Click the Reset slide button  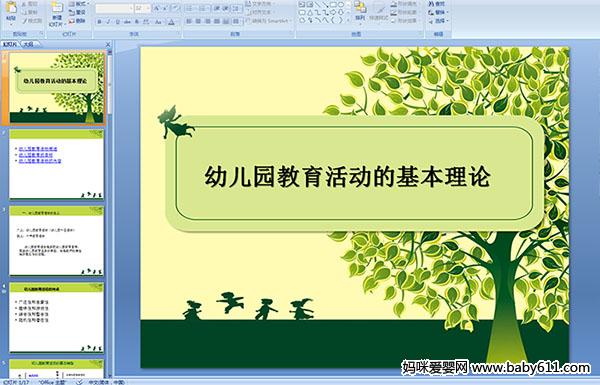(x=77, y=12)
